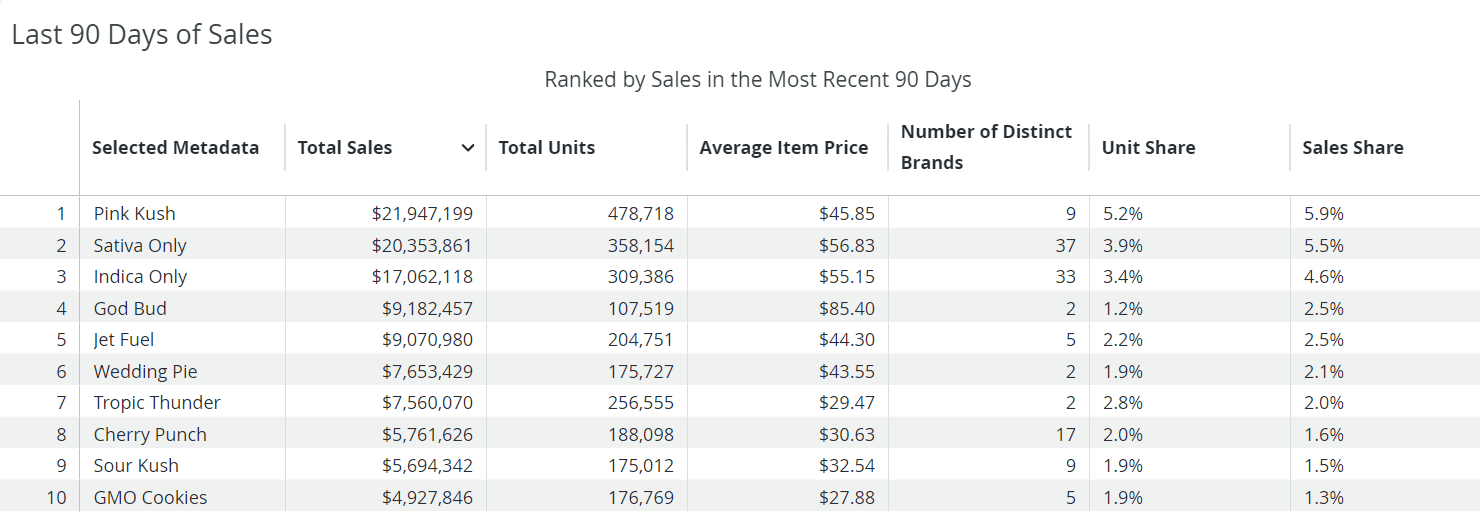Click Number of Distinct Brands header
This screenshot has width=1480, height=512.
pos(985,147)
